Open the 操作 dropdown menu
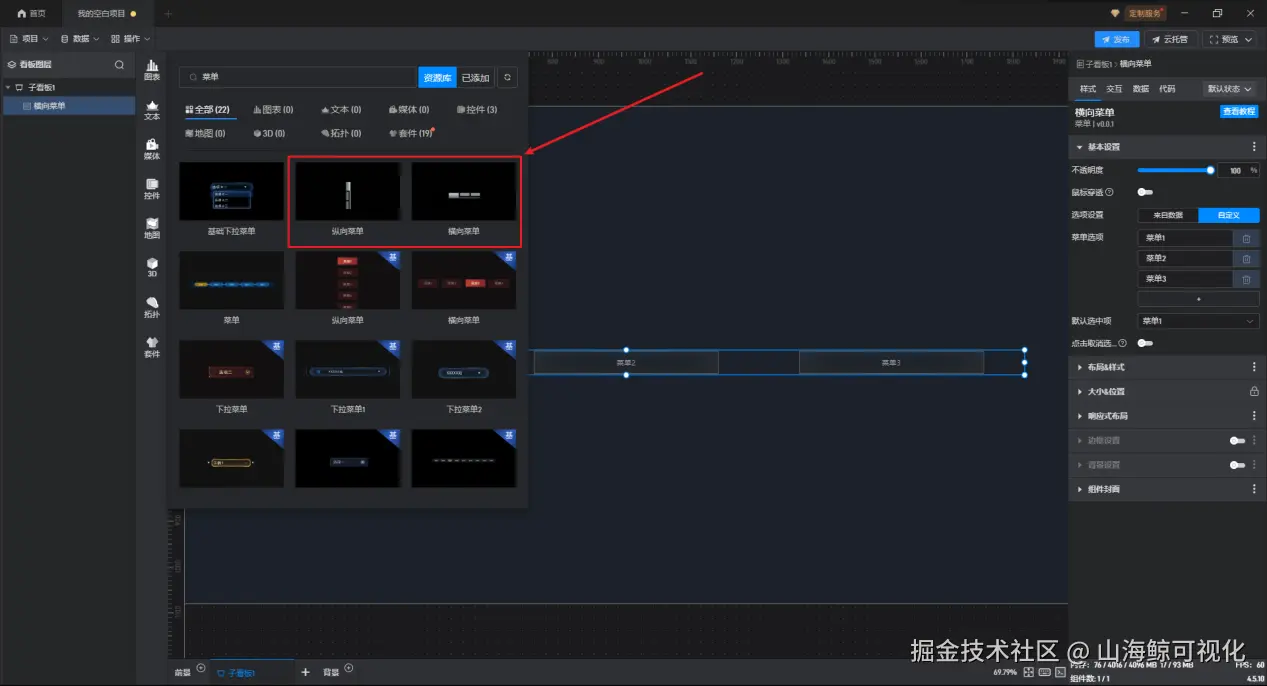 pos(130,39)
